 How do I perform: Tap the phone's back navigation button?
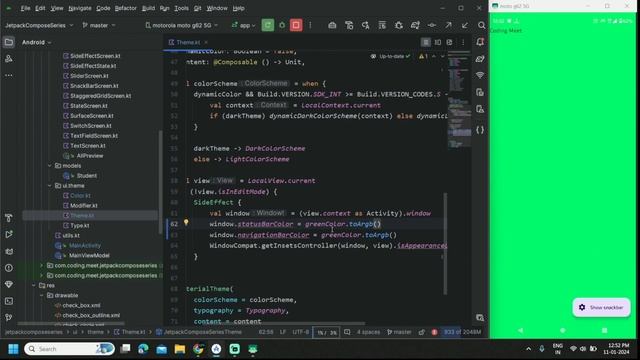coord(520,330)
